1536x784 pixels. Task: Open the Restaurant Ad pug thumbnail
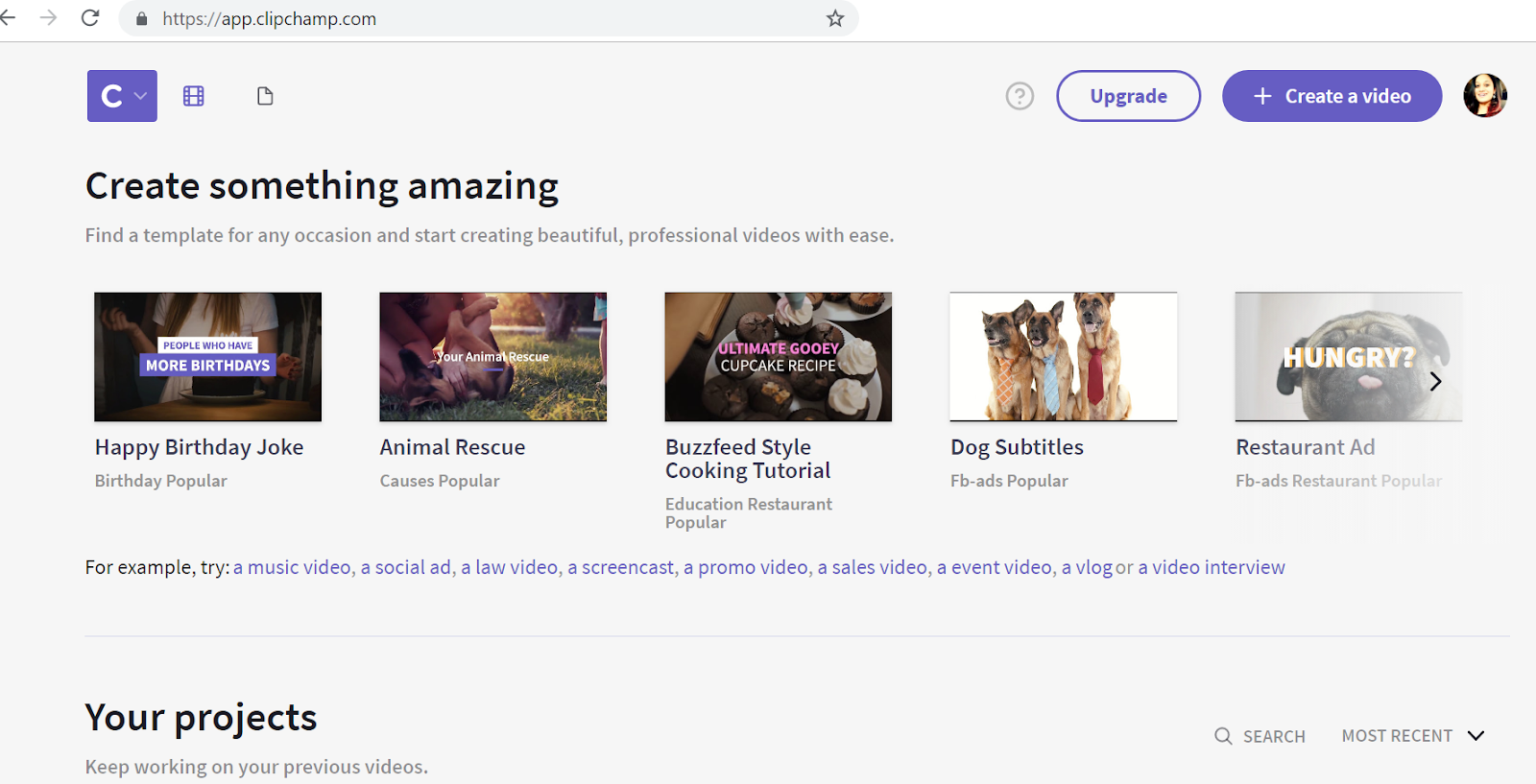[x=1349, y=357]
